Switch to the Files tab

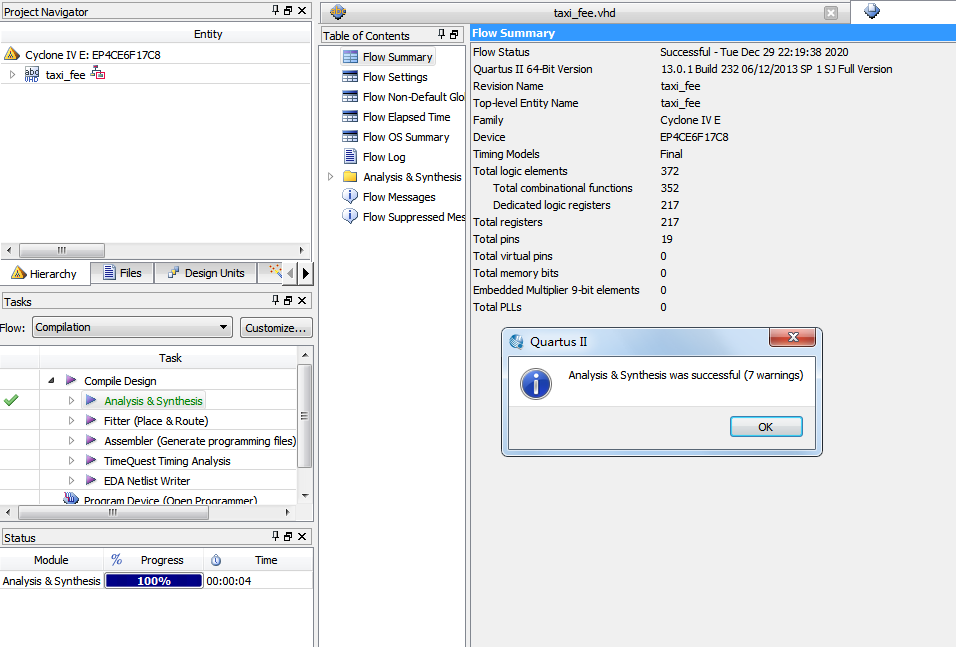coord(123,273)
